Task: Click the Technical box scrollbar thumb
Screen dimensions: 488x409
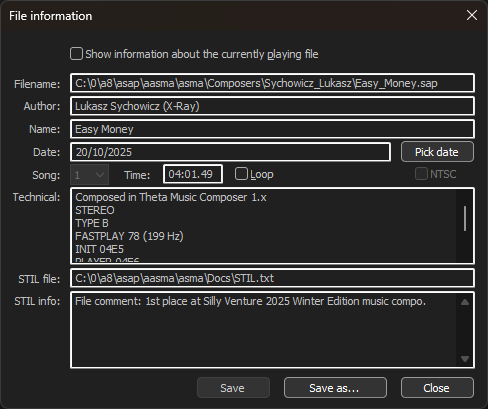Action: (465, 218)
